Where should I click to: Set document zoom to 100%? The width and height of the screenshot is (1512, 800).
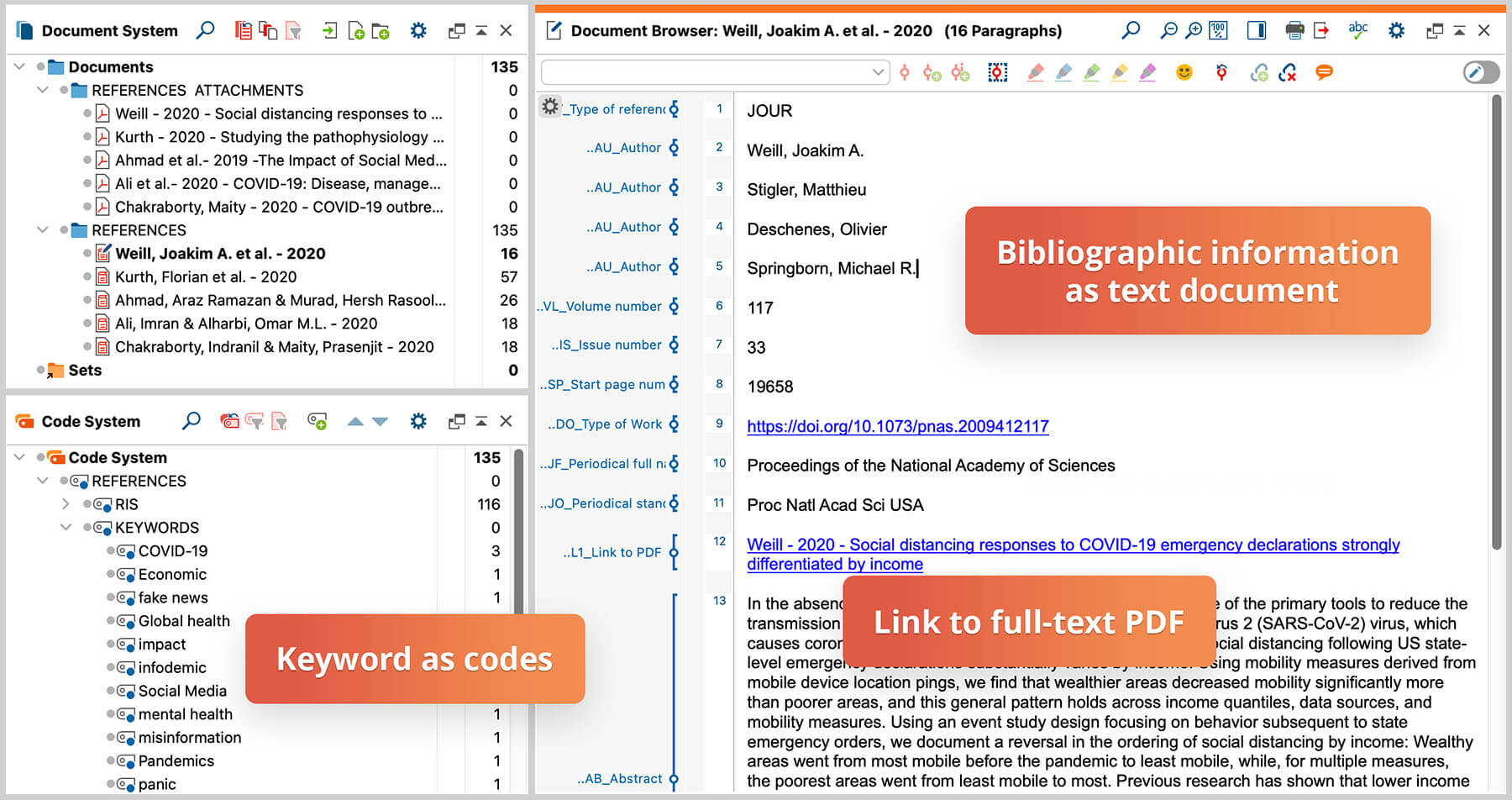(1217, 30)
